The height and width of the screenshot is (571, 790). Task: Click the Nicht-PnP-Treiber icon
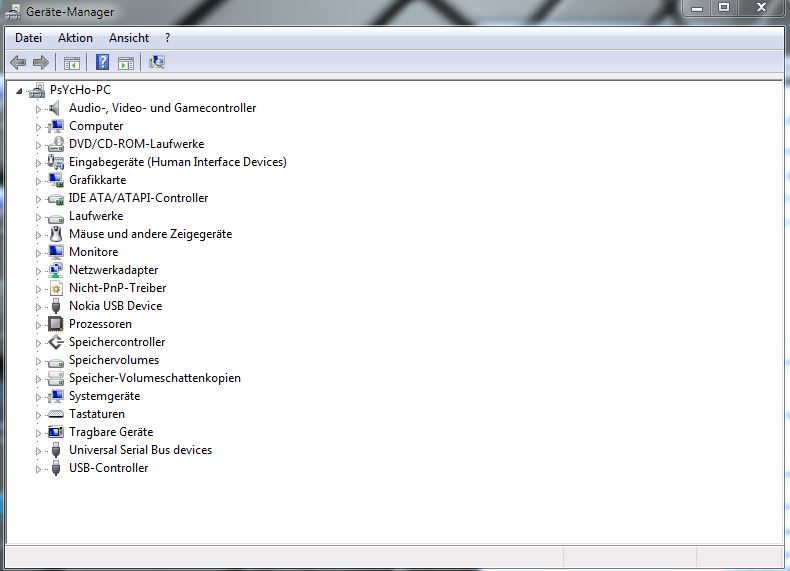tap(56, 288)
